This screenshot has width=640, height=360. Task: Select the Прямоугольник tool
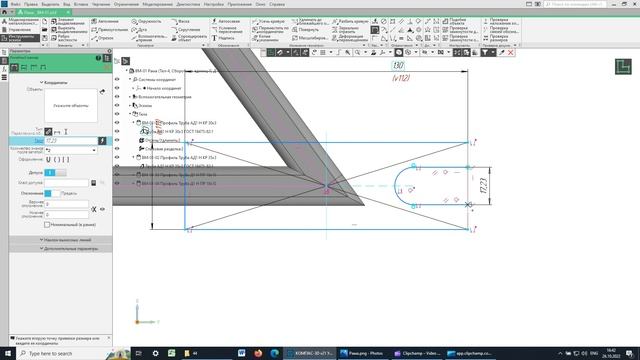pos(109,30)
